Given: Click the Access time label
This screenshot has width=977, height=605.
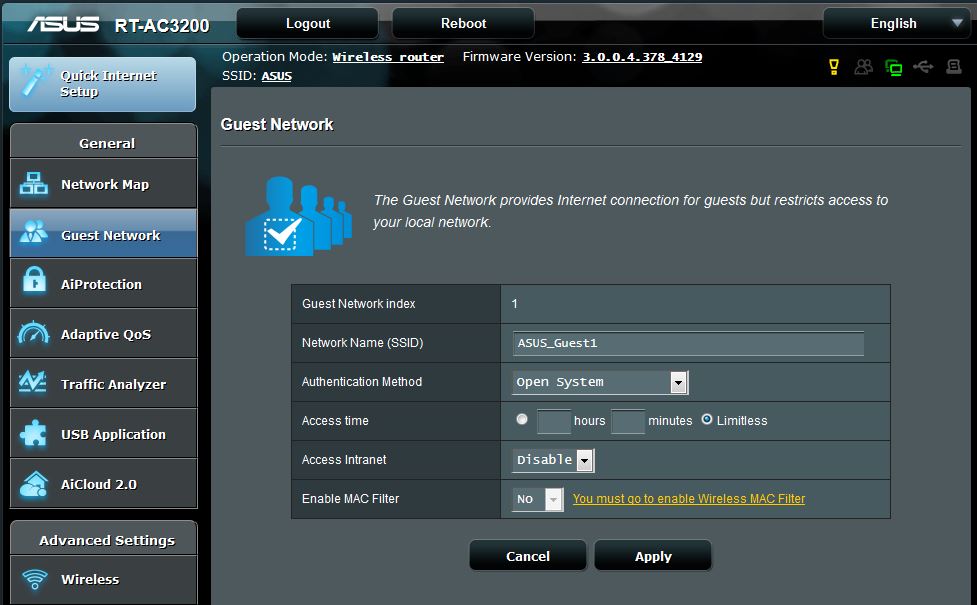Looking at the screenshot, I should tap(335, 421).
